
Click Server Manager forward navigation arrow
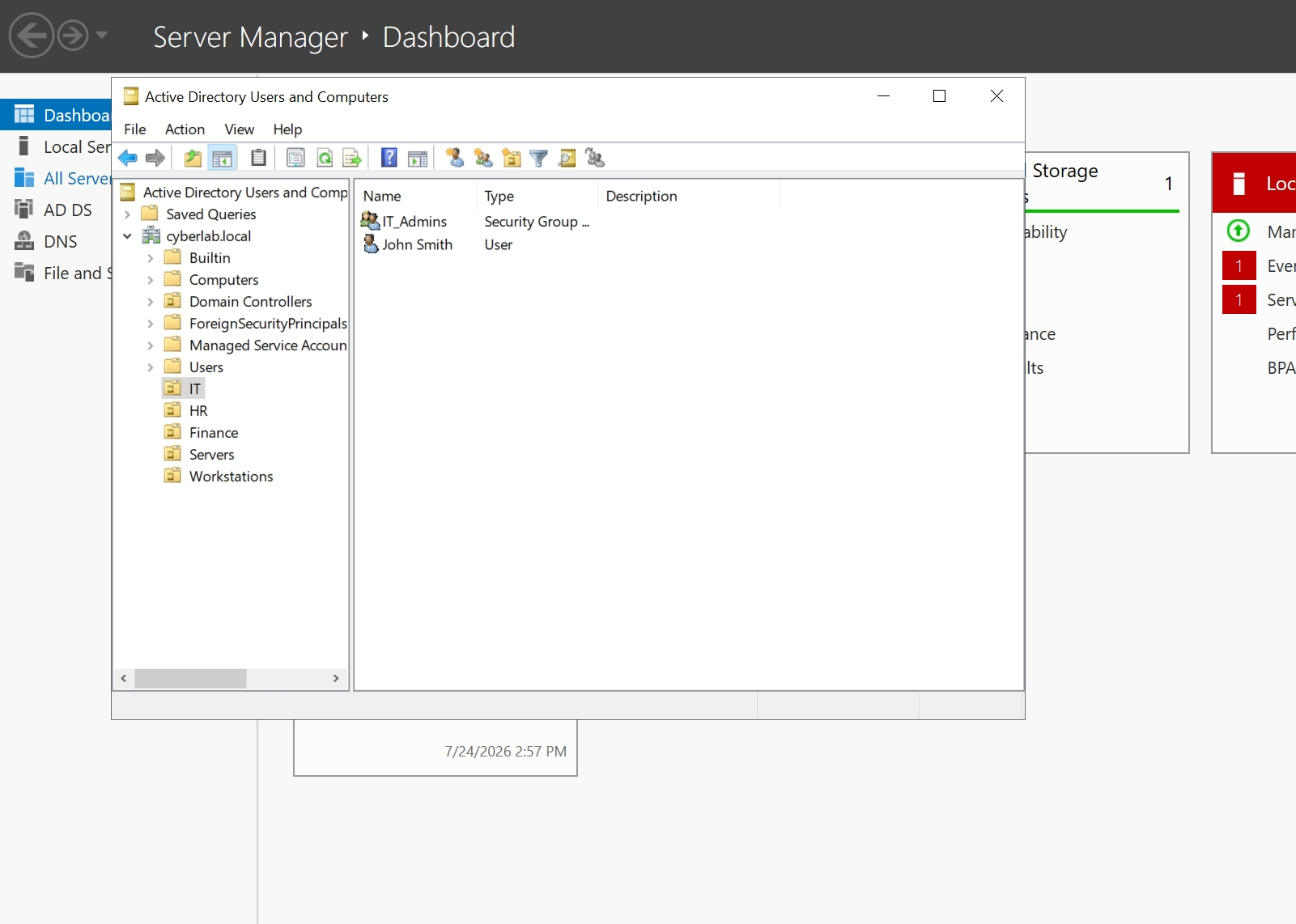73,36
